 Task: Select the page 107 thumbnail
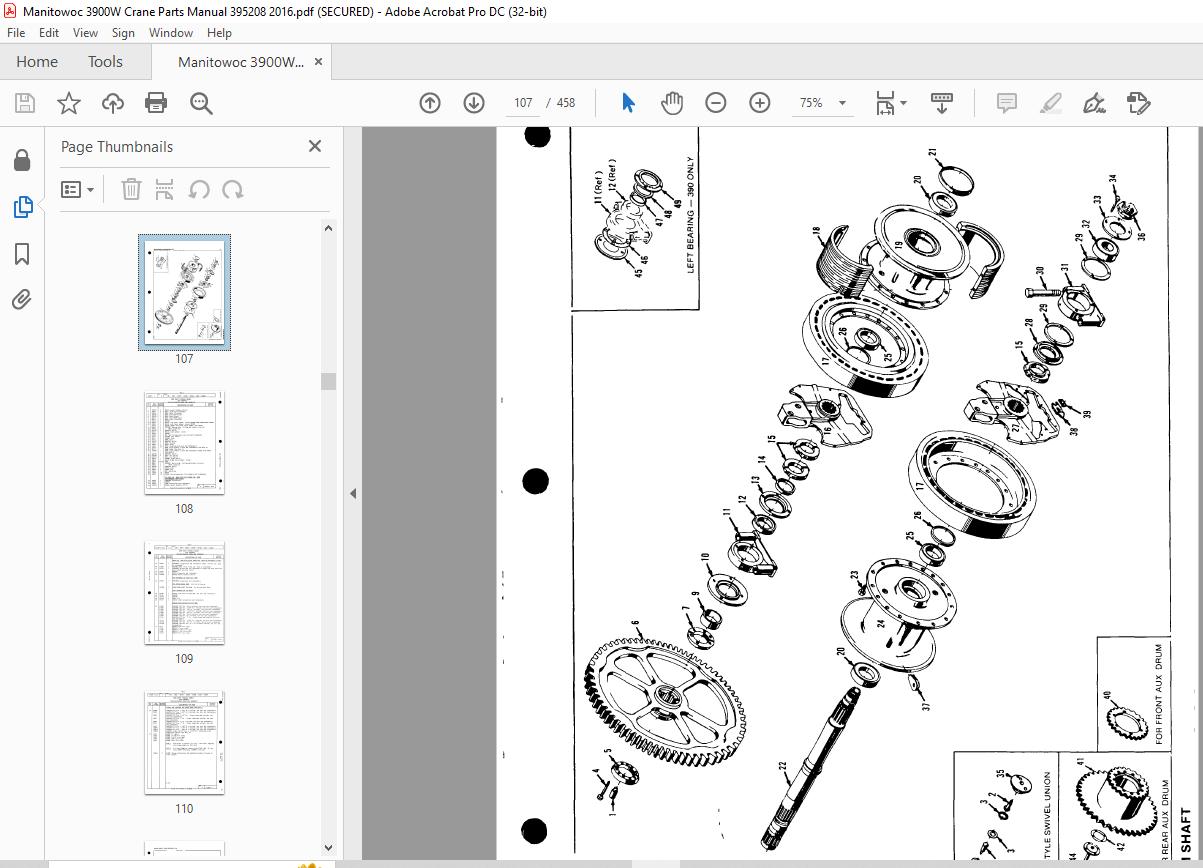point(184,293)
